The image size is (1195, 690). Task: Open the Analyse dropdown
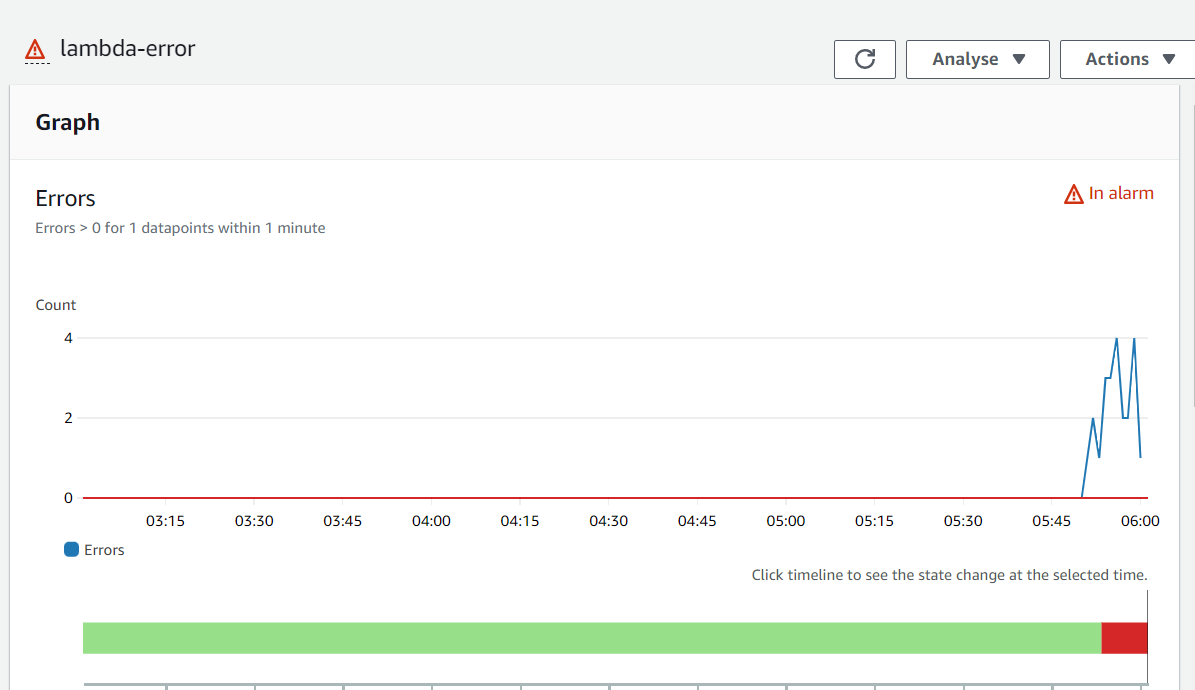click(x=977, y=59)
